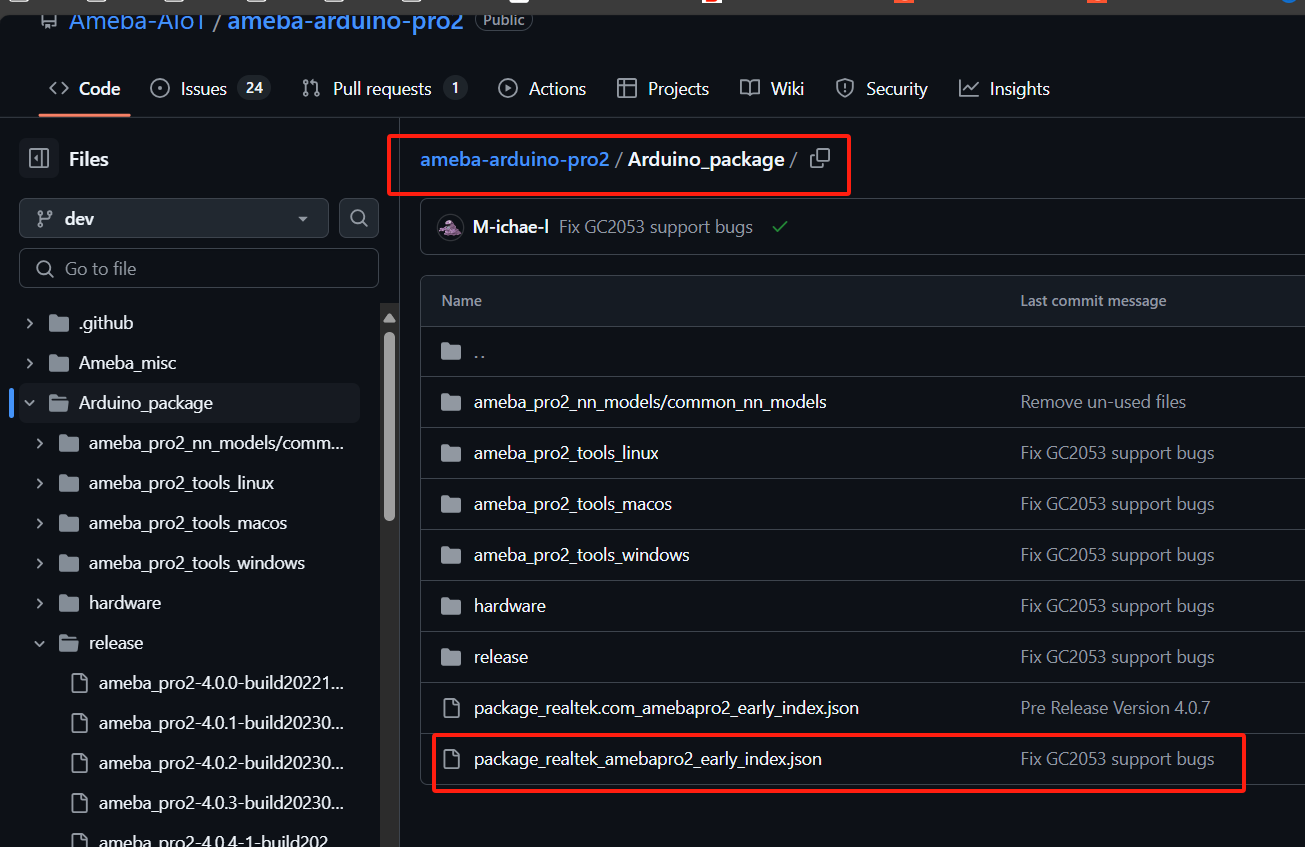The height and width of the screenshot is (847, 1305).
Task: Focus the Go to file search field
Action: click(x=199, y=268)
